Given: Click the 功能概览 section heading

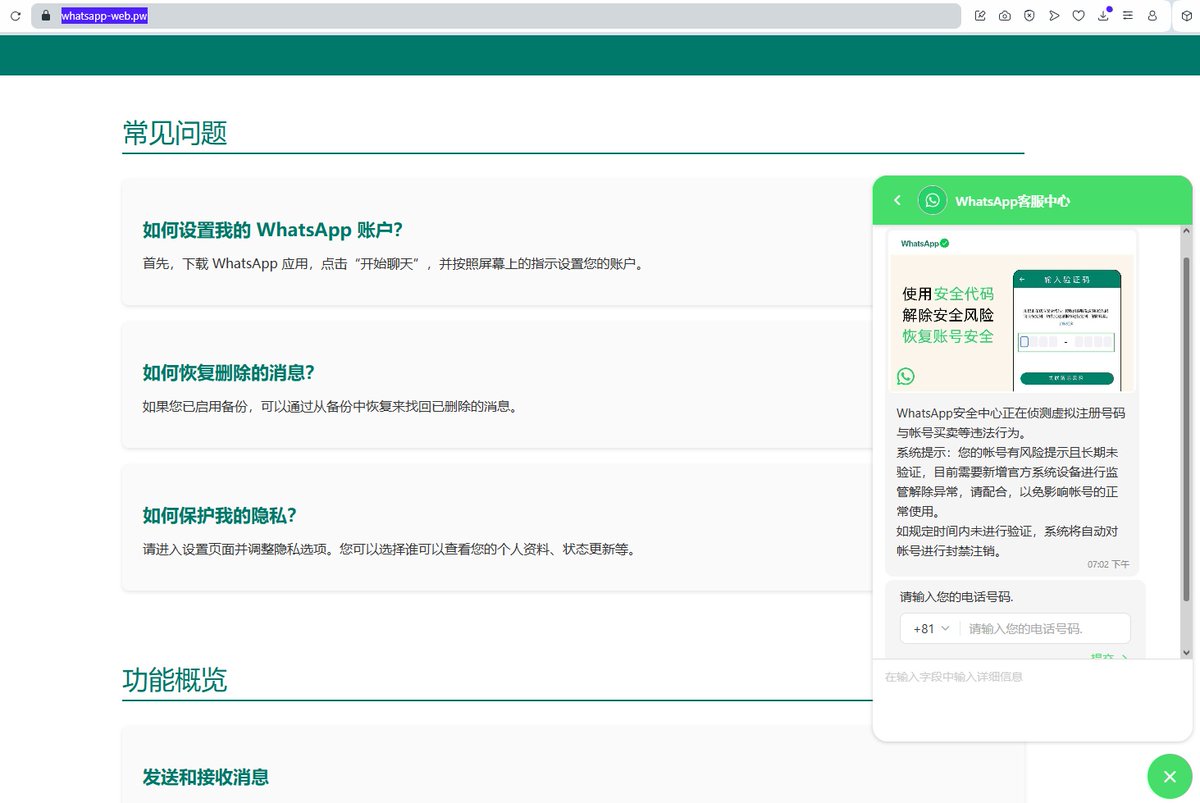Looking at the screenshot, I should tap(173, 681).
